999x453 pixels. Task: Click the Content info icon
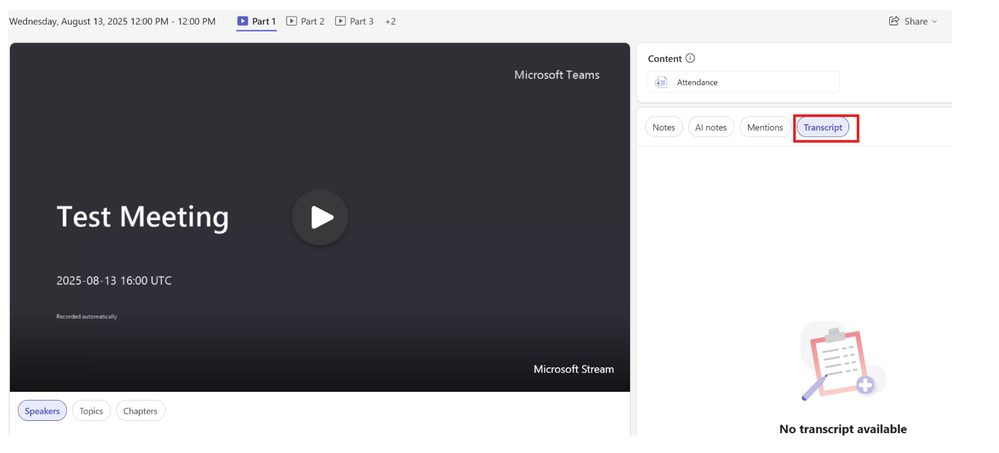(690, 58)
